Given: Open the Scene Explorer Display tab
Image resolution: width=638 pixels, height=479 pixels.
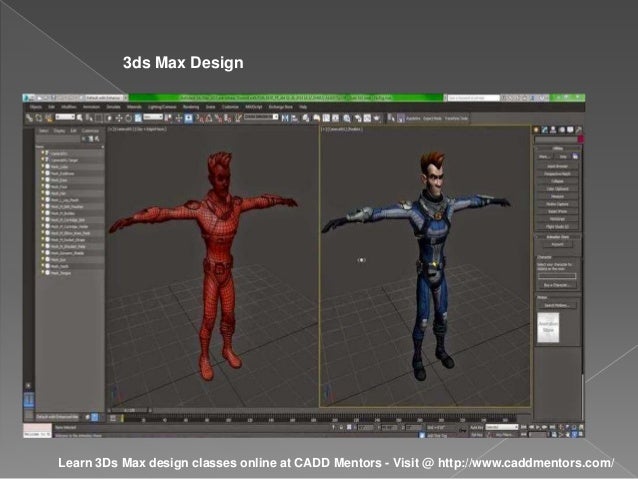Looking at the screenshot, I should coord(59,131).
